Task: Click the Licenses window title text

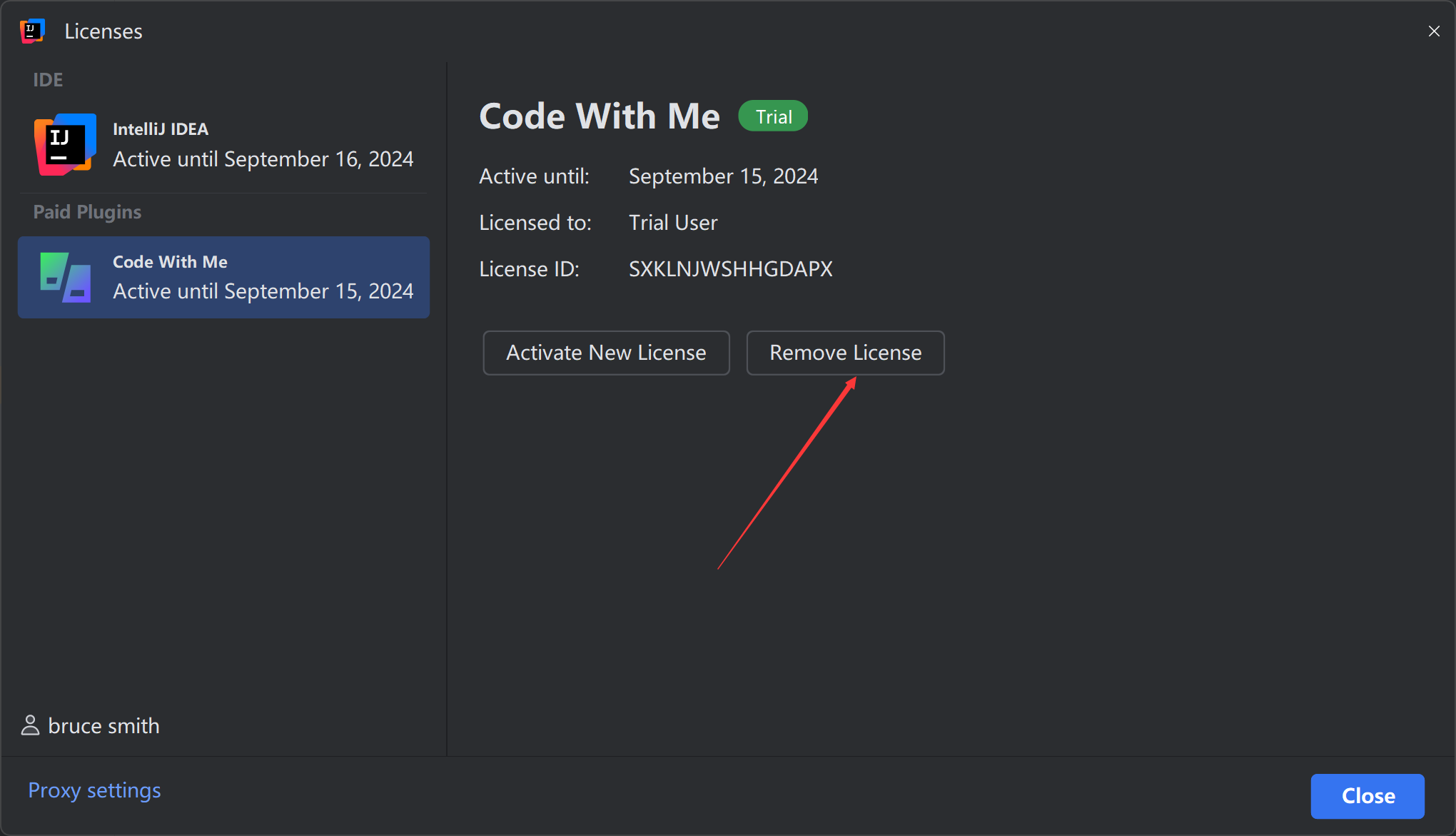Action: 103,31
